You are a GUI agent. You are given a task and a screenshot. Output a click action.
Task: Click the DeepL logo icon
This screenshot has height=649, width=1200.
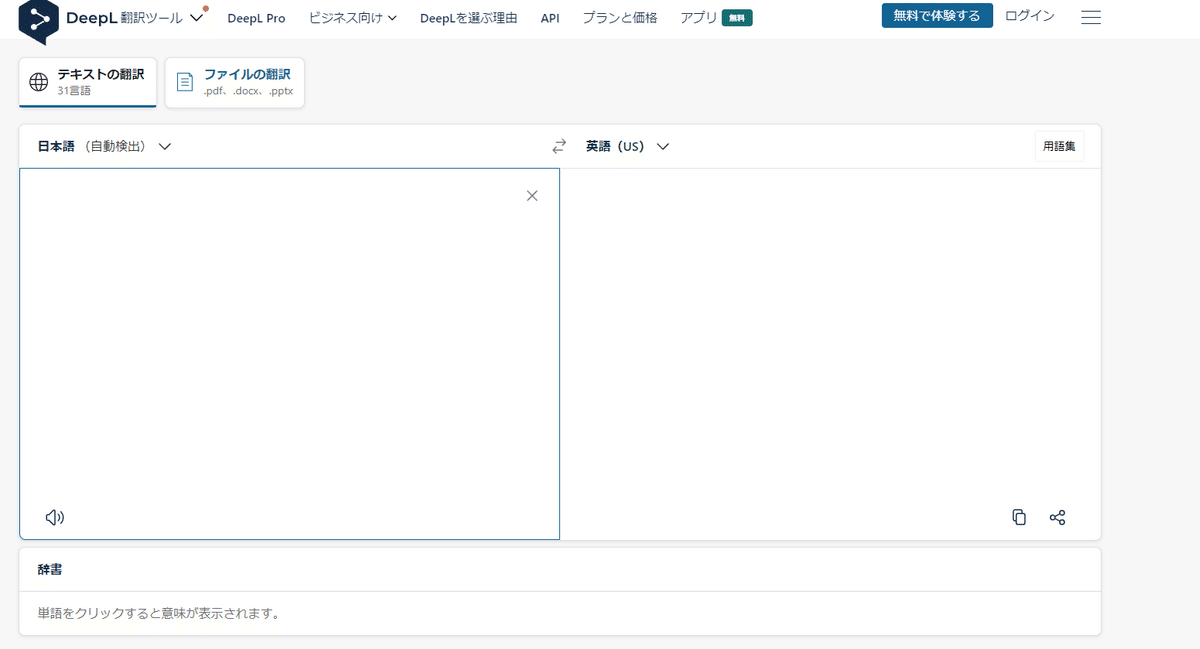click(x=38, y=17)
